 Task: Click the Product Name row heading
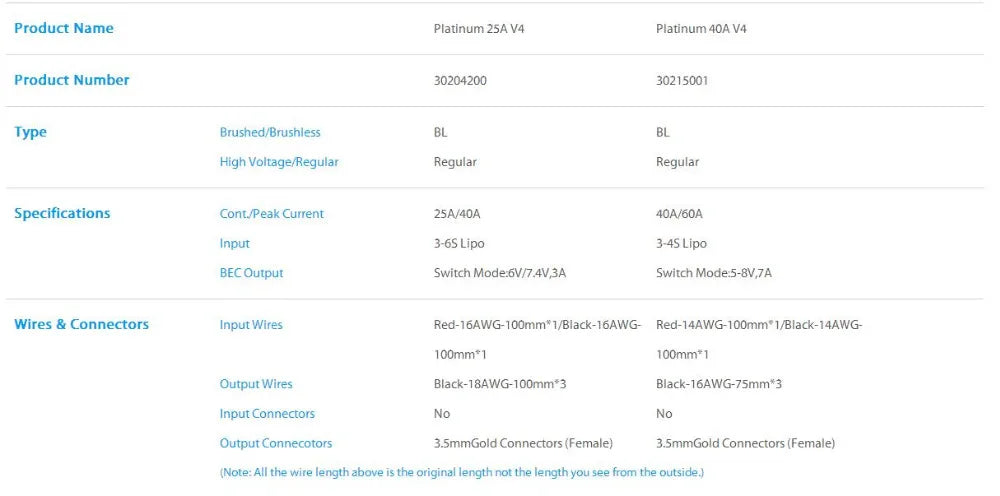point(64,28)
